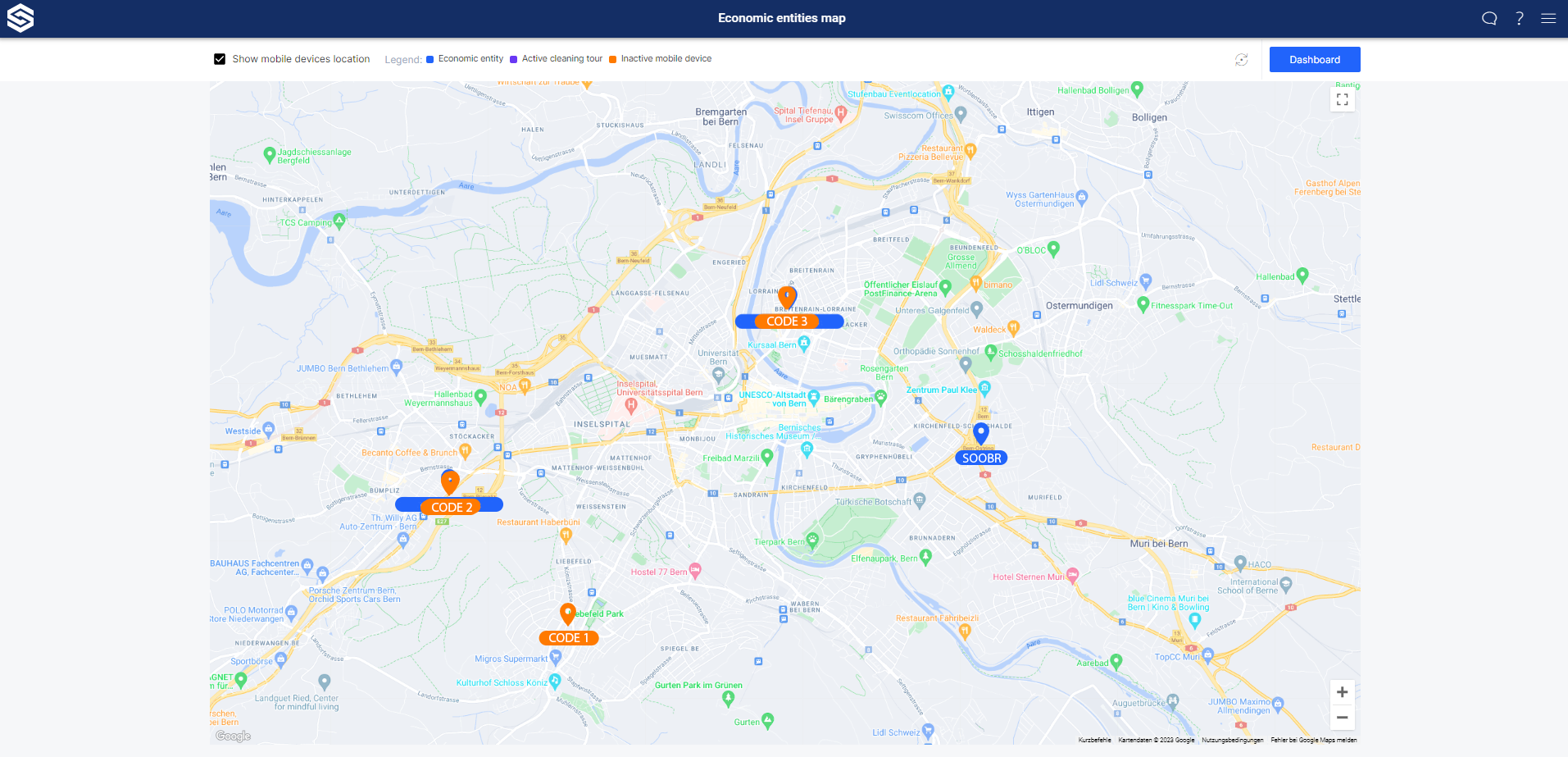Click Migros Supermarkt map pin
Image resolution: width=1568 pixels, height=757 pixels.
[556, 657]
